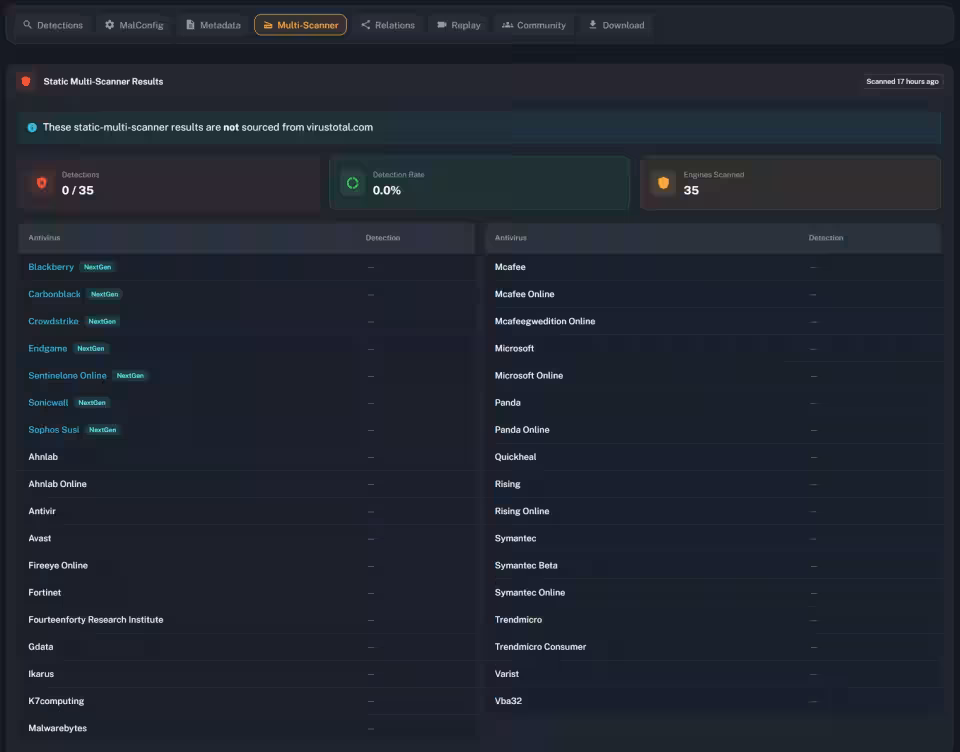Select the Trendmicro row
The width and height of the screenshot is (960, 752).
click(x=714, y=620)
